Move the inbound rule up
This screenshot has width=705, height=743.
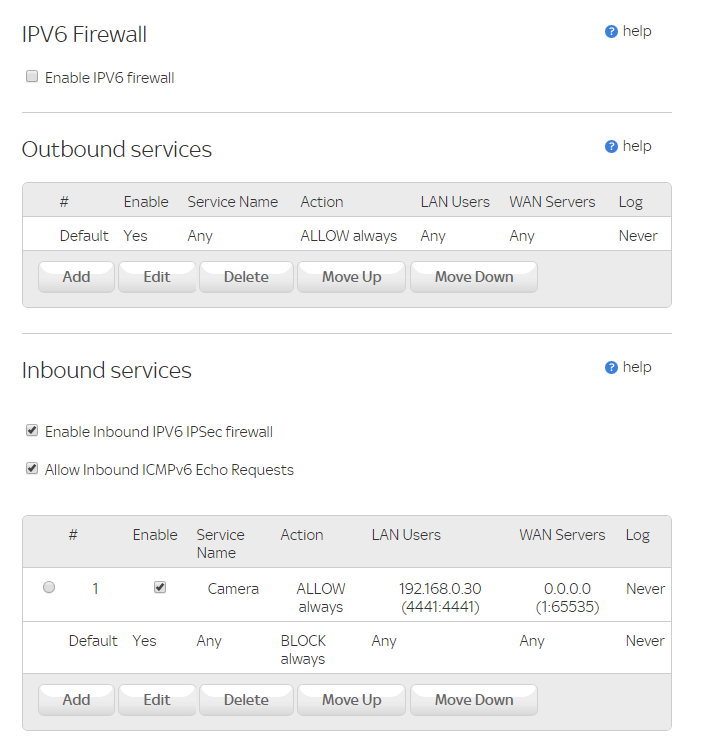point(351,700)
